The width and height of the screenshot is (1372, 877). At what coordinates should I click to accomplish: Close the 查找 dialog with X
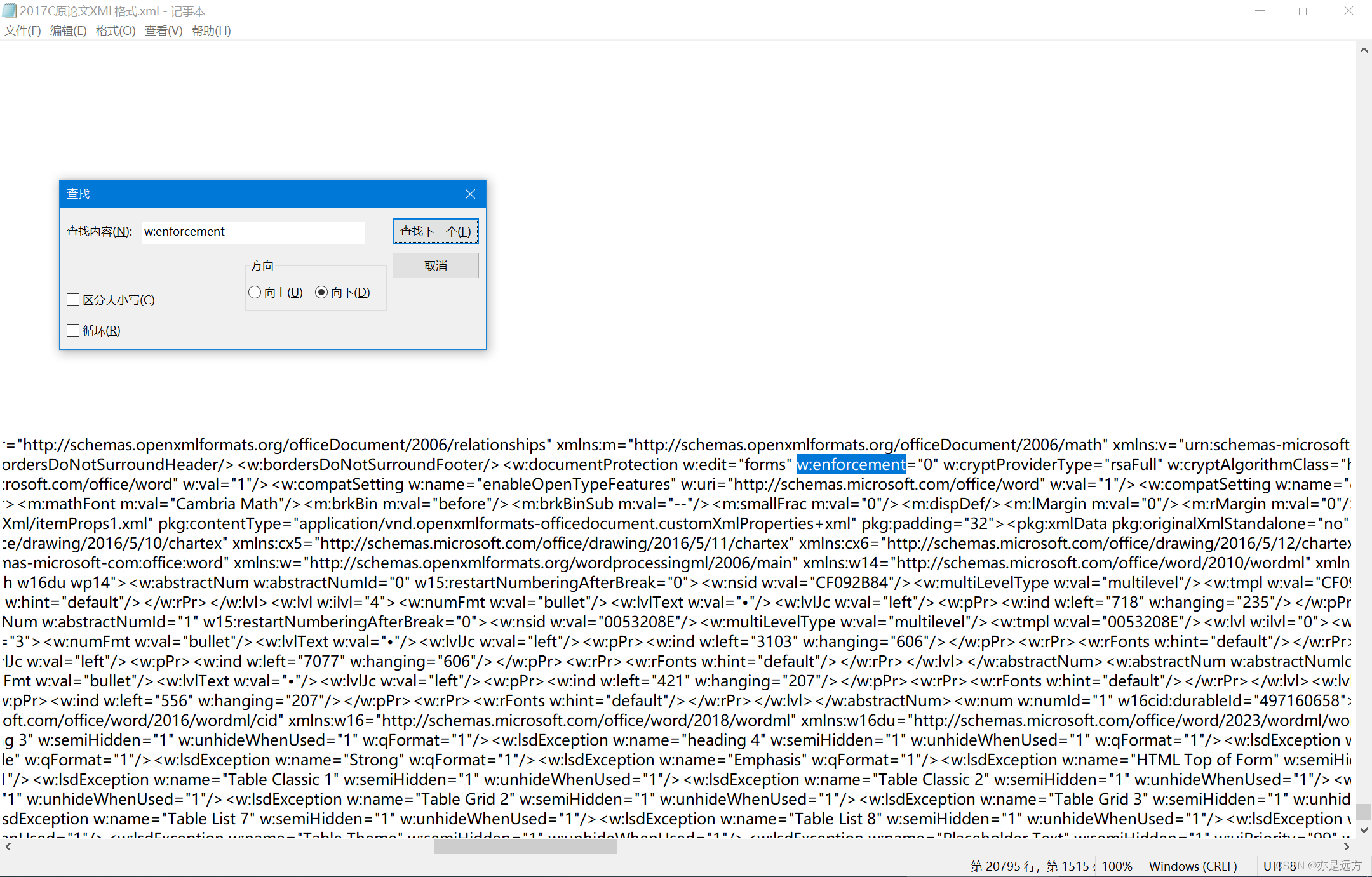point(470,194)
